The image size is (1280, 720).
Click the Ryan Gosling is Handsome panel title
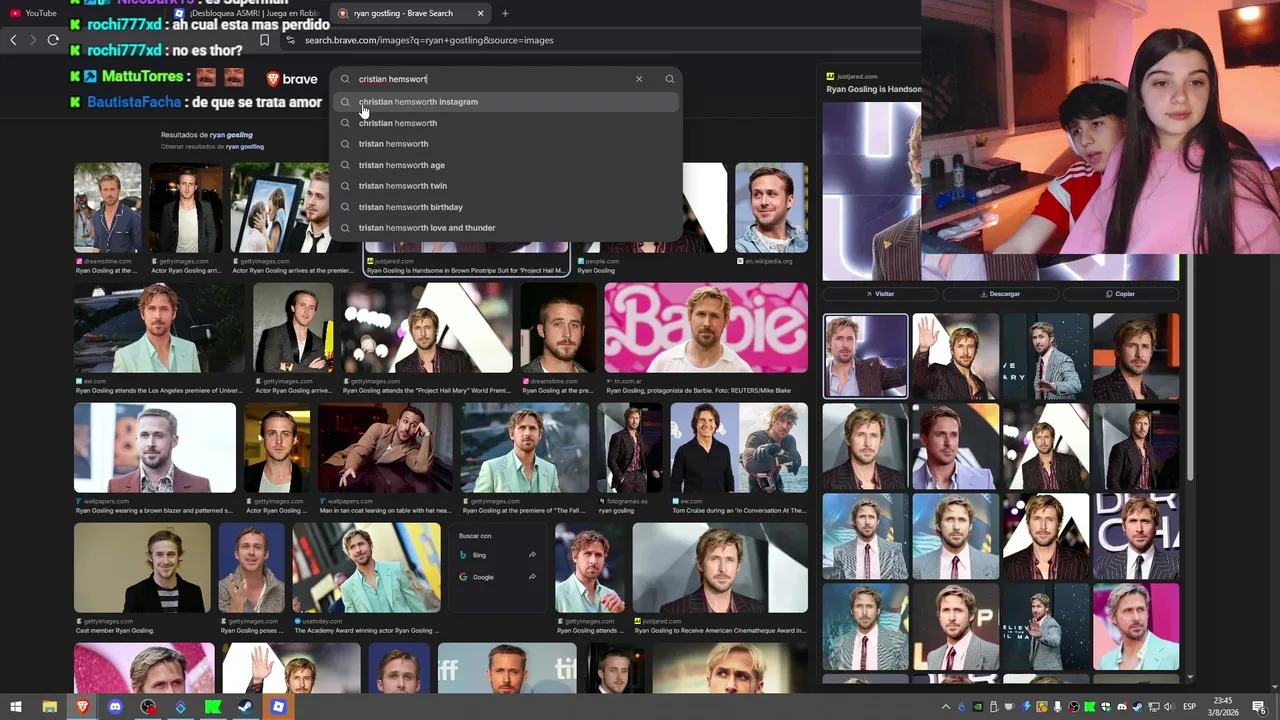point(874,89)
